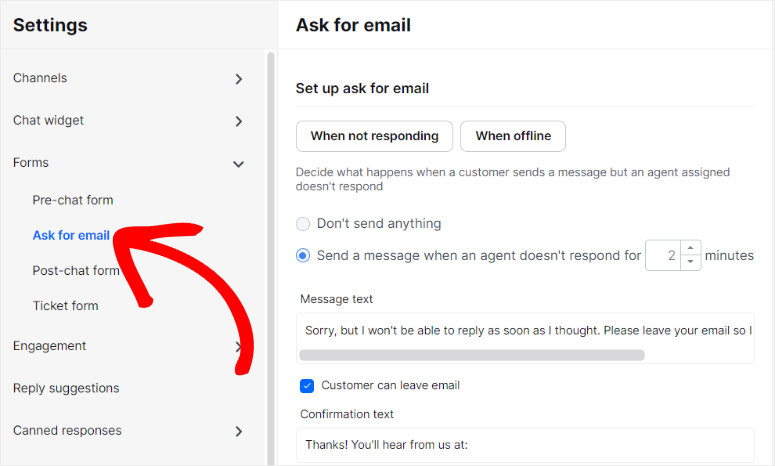
Task: Open Engagement settings
Action: [x=49, y=346]
